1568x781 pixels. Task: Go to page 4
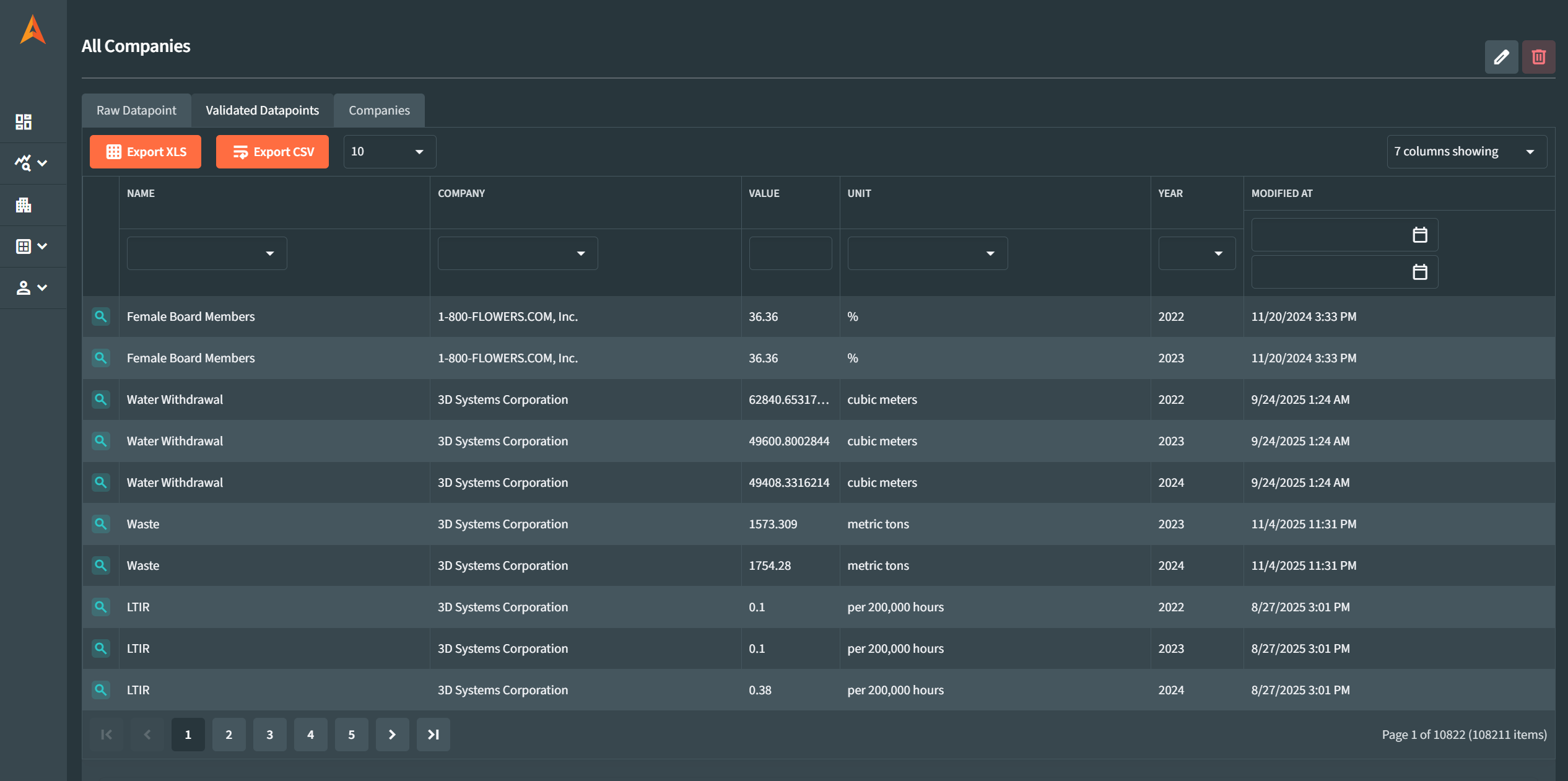click(310, 735)
